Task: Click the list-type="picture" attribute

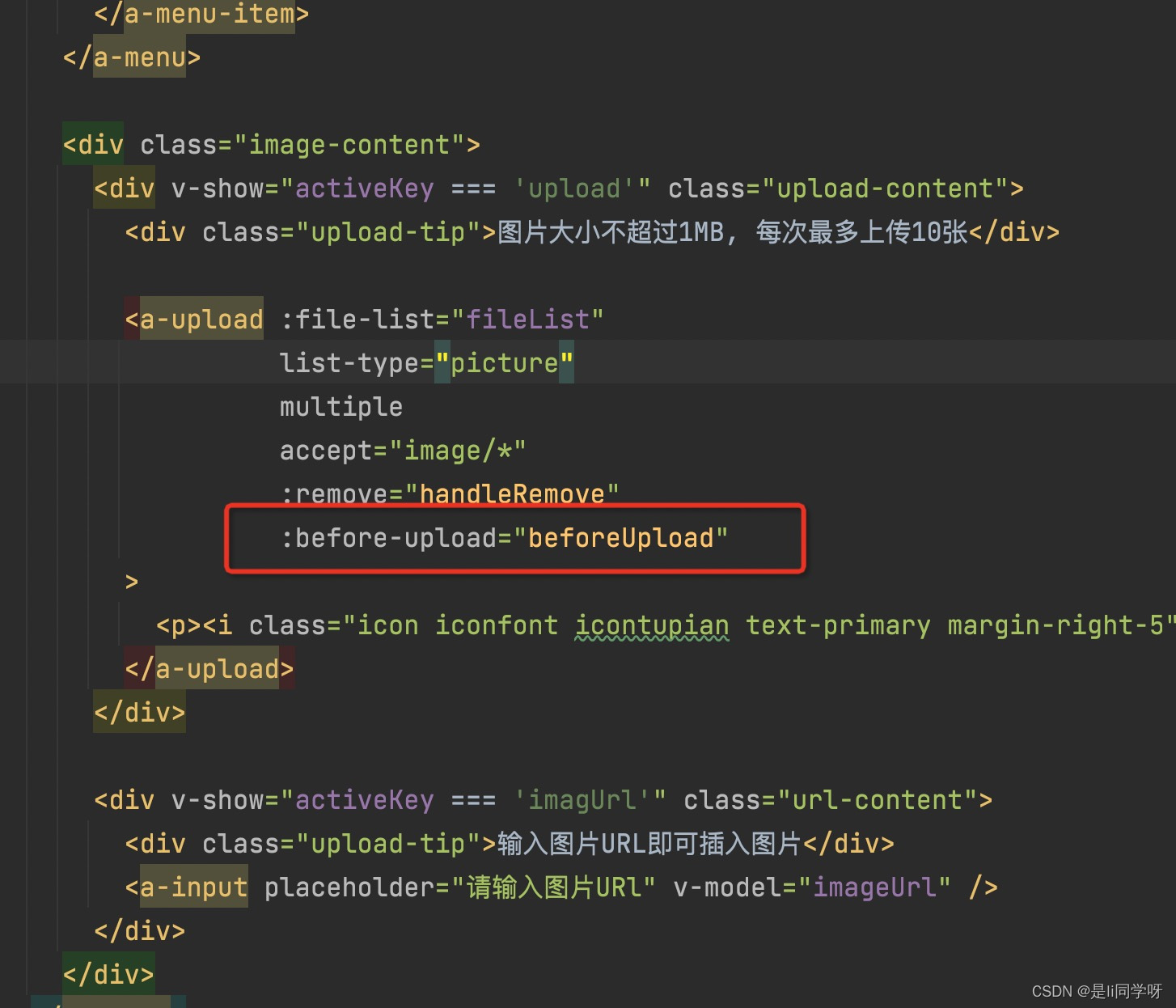Action: pos(426,363)
